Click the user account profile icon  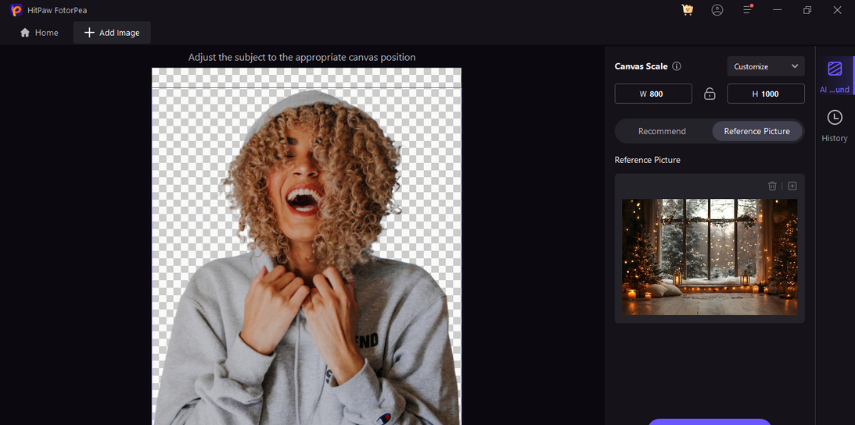pyautogui.click(x=717, y=10)
